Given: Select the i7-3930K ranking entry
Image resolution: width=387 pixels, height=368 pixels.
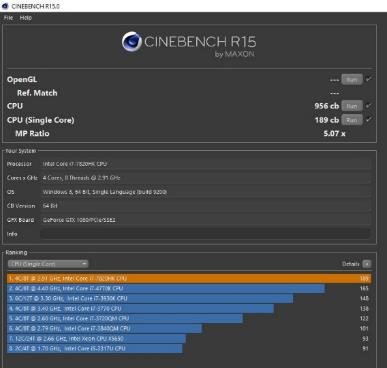Looking at the screenshot, I should 150,299.
